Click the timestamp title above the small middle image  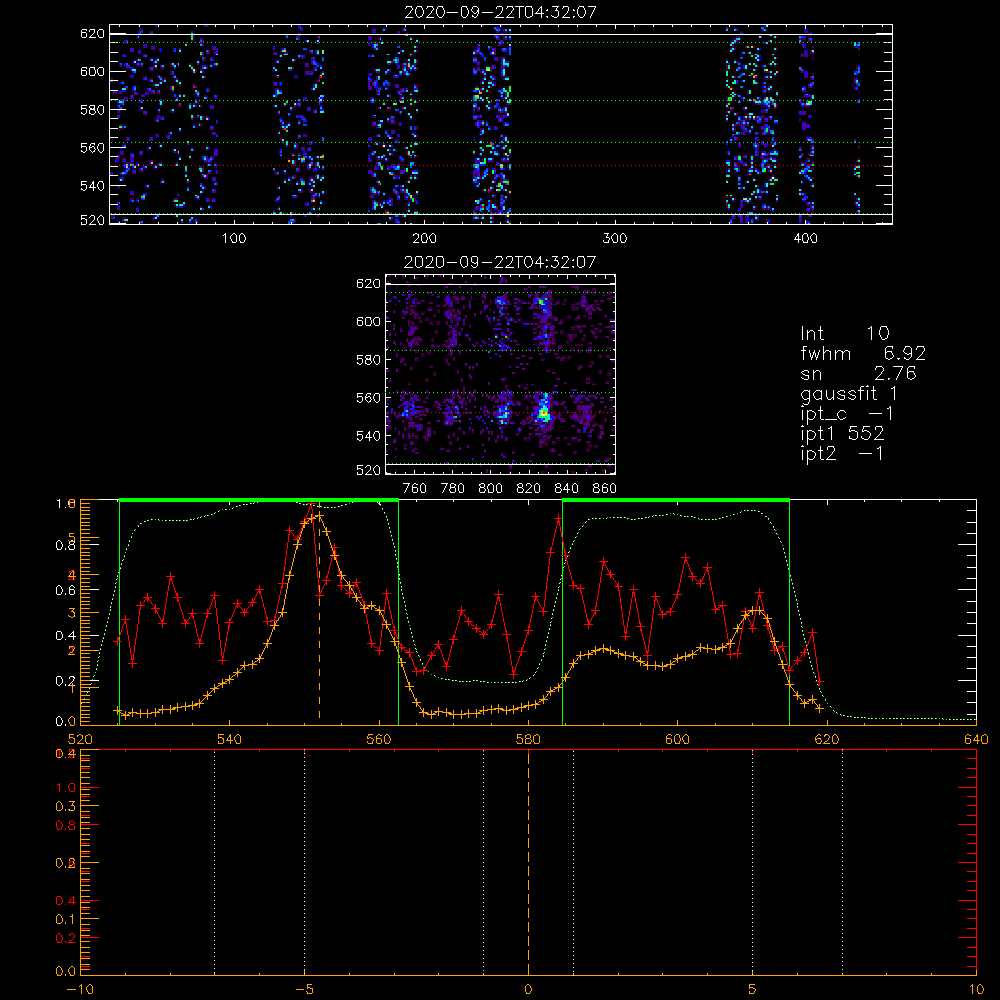500,262
